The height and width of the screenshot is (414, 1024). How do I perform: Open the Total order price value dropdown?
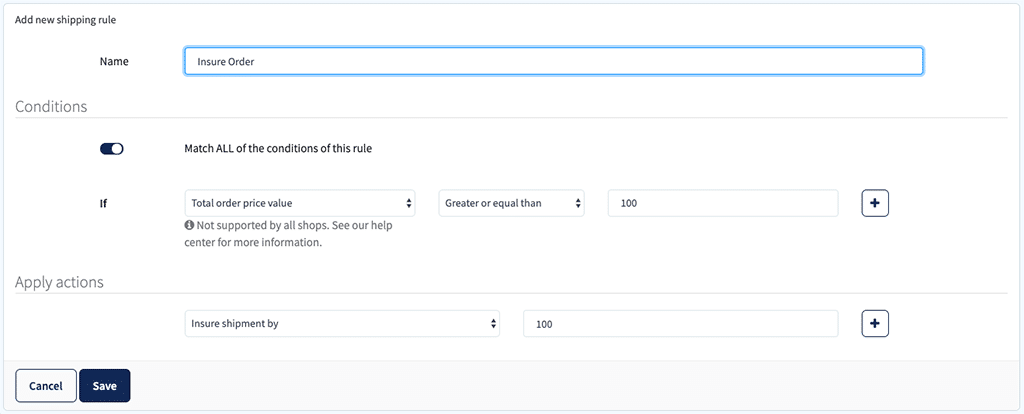300,203
